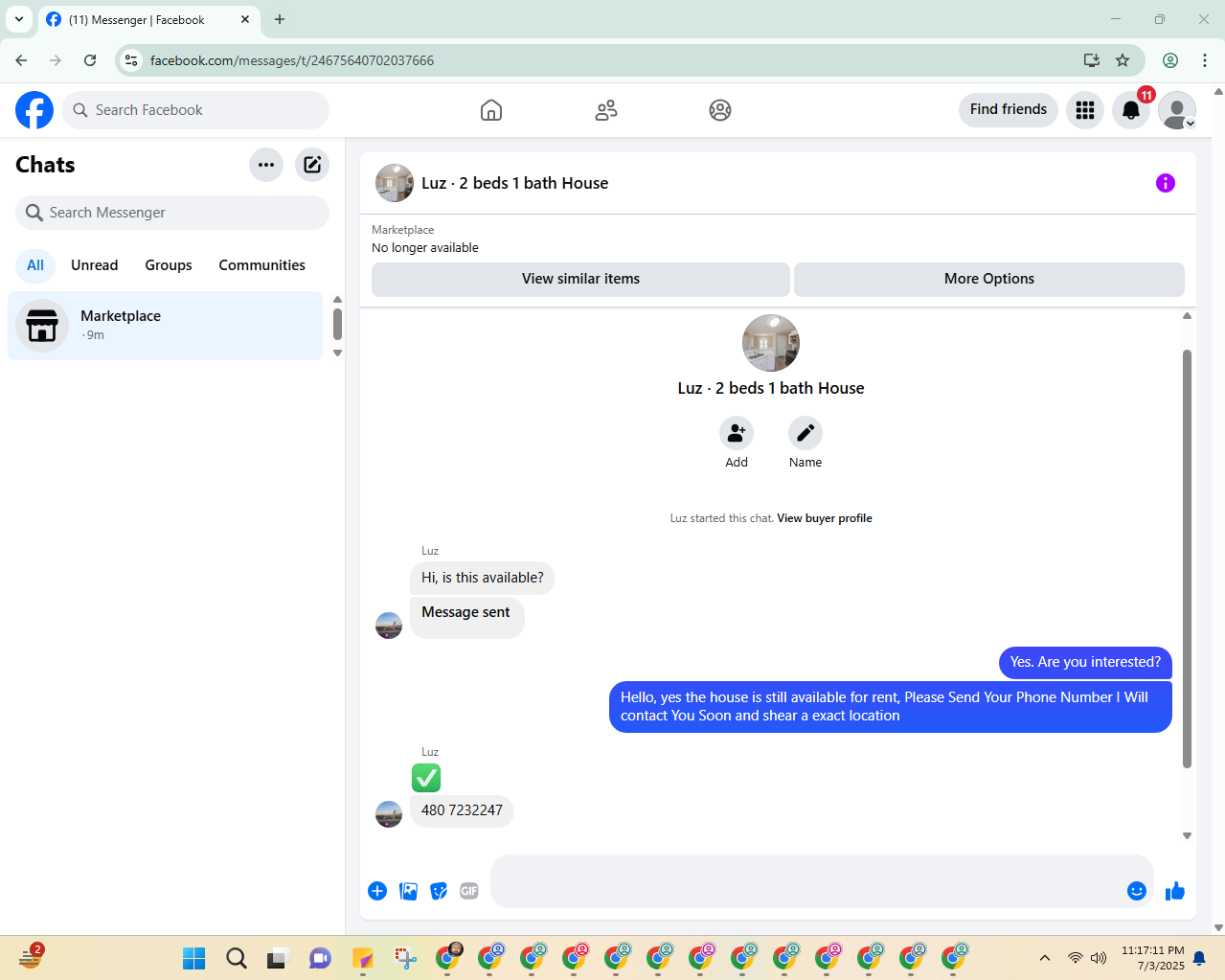Click the browser back arrow
This screenshot has width=1225, height=980.
tap(21, 60)
